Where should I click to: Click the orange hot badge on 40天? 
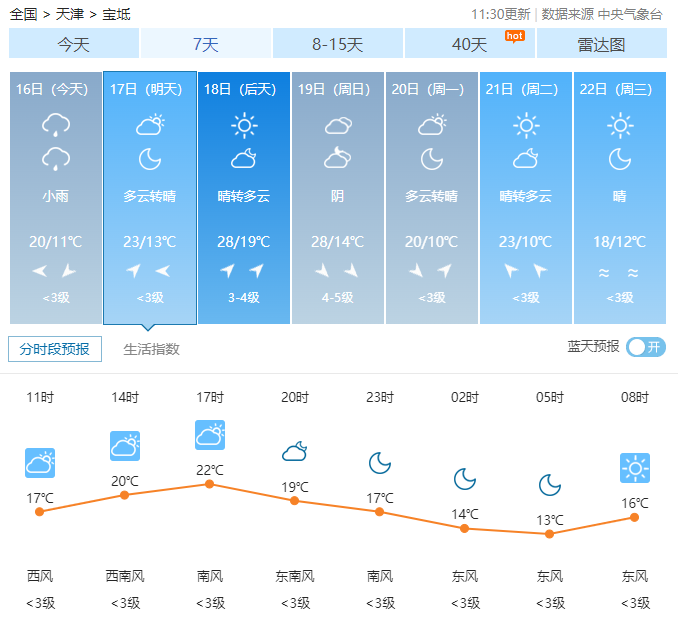(515, 36)
